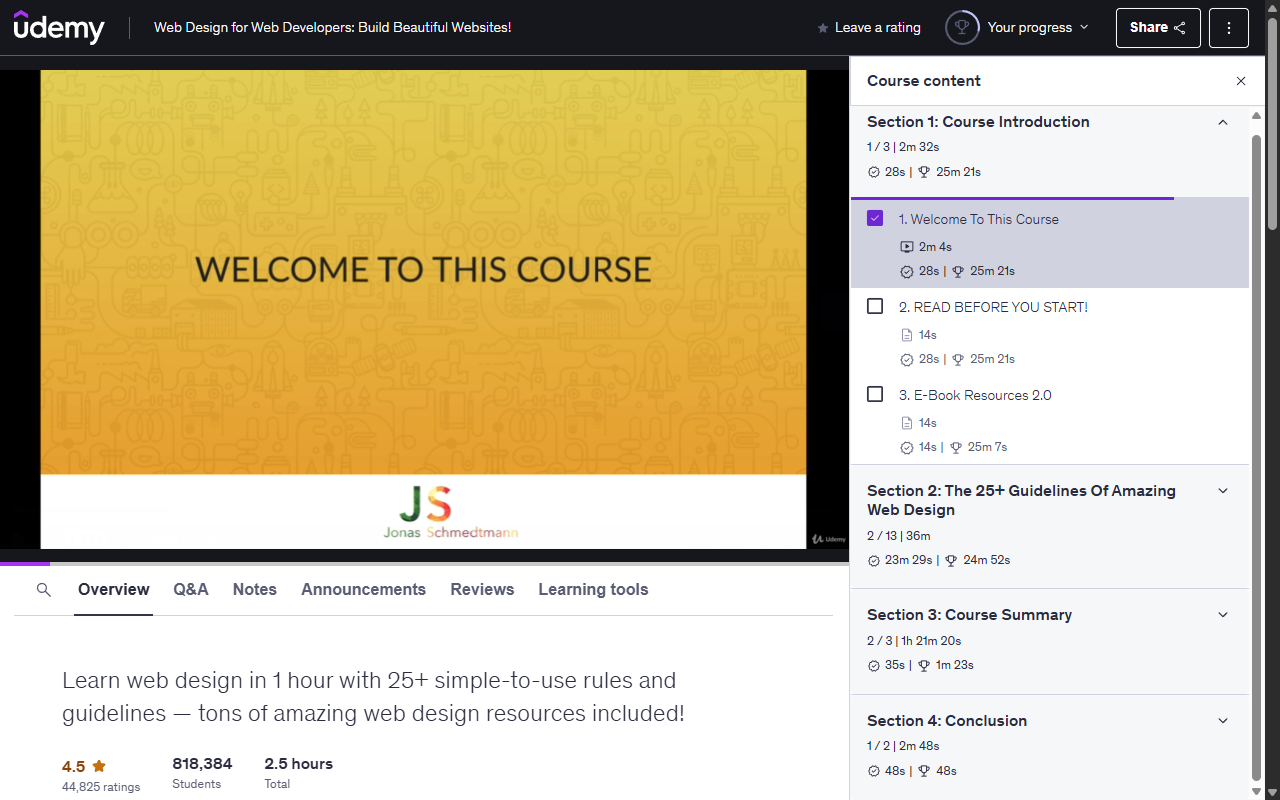Click document icon under E-Book Resources 2.0

pyautogui.click(x=907, y=423)
